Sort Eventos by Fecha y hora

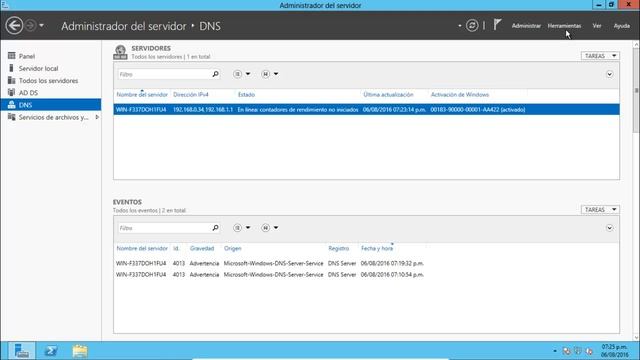[377, 248]
